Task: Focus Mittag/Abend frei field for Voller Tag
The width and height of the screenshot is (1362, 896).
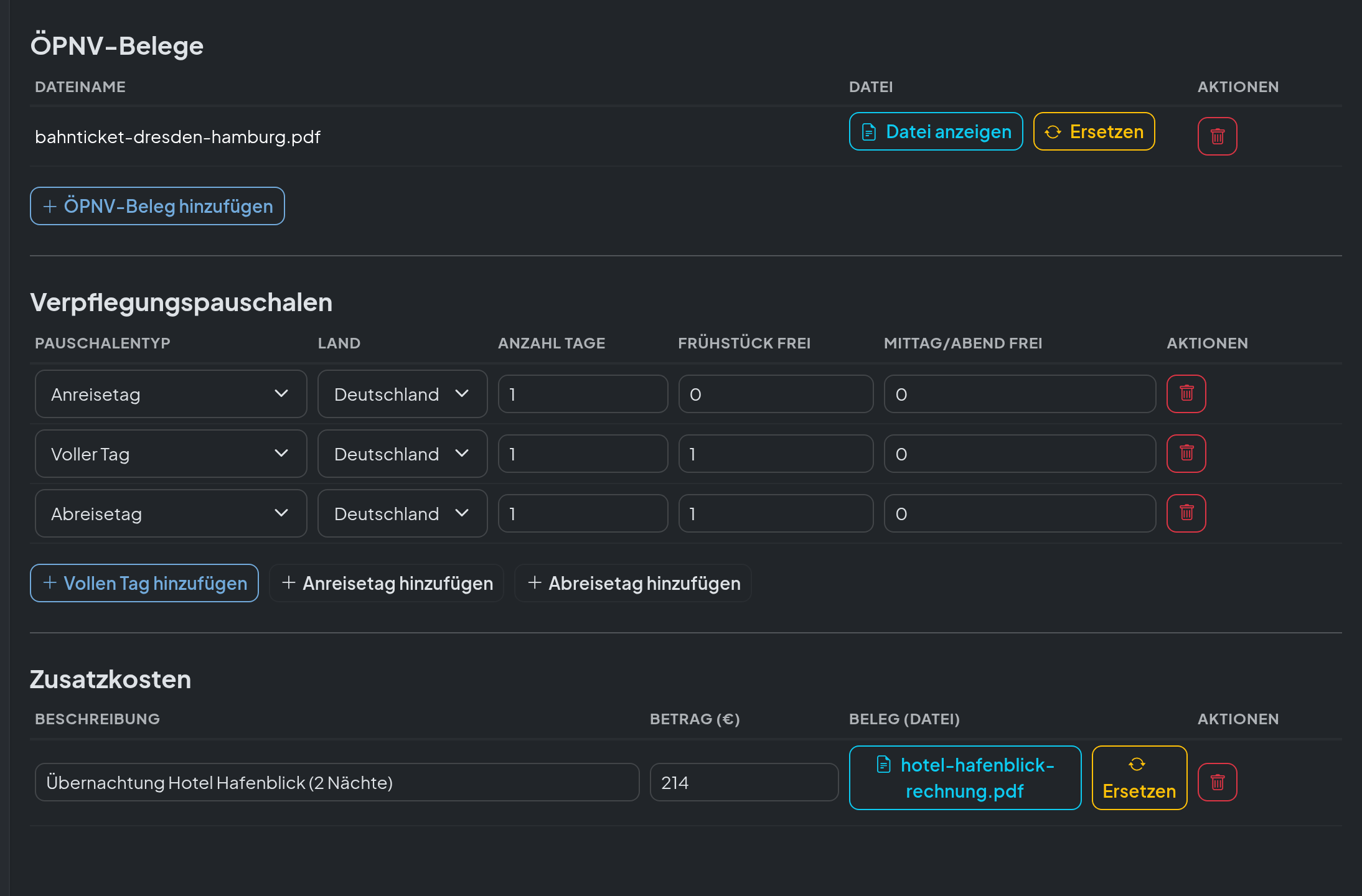Action: coord(1020,454)
